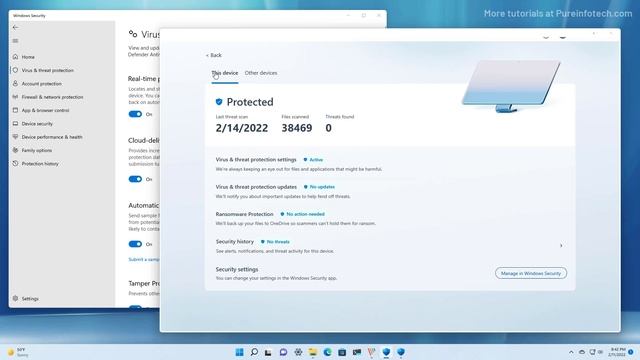Open the clock and date in the taskbar
This screenshot has width=640, height=360.
coord(618,352)
